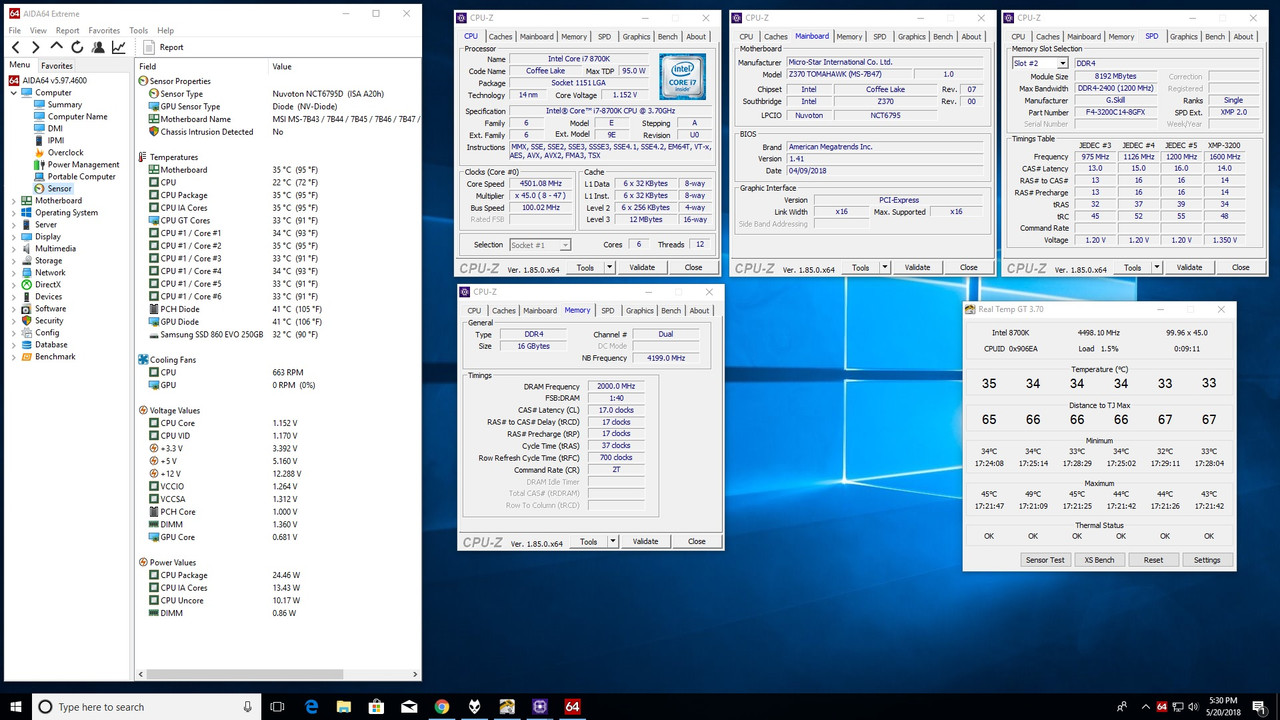Viewport: 1280px width, 720px height.
Task: Click the AIDA64 graph toolbar icon
Action: click(x=118, y=47)
